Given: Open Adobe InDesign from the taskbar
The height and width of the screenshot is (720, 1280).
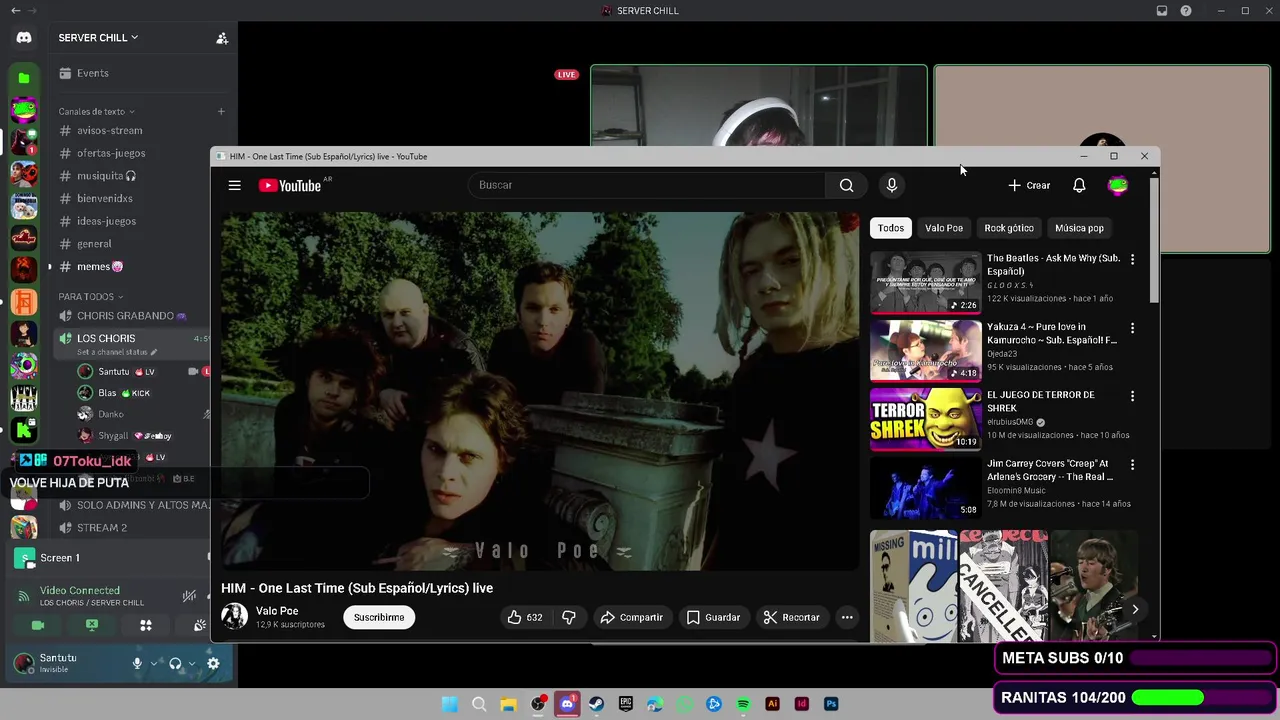Looking at the screenshot, I should 801,704.
